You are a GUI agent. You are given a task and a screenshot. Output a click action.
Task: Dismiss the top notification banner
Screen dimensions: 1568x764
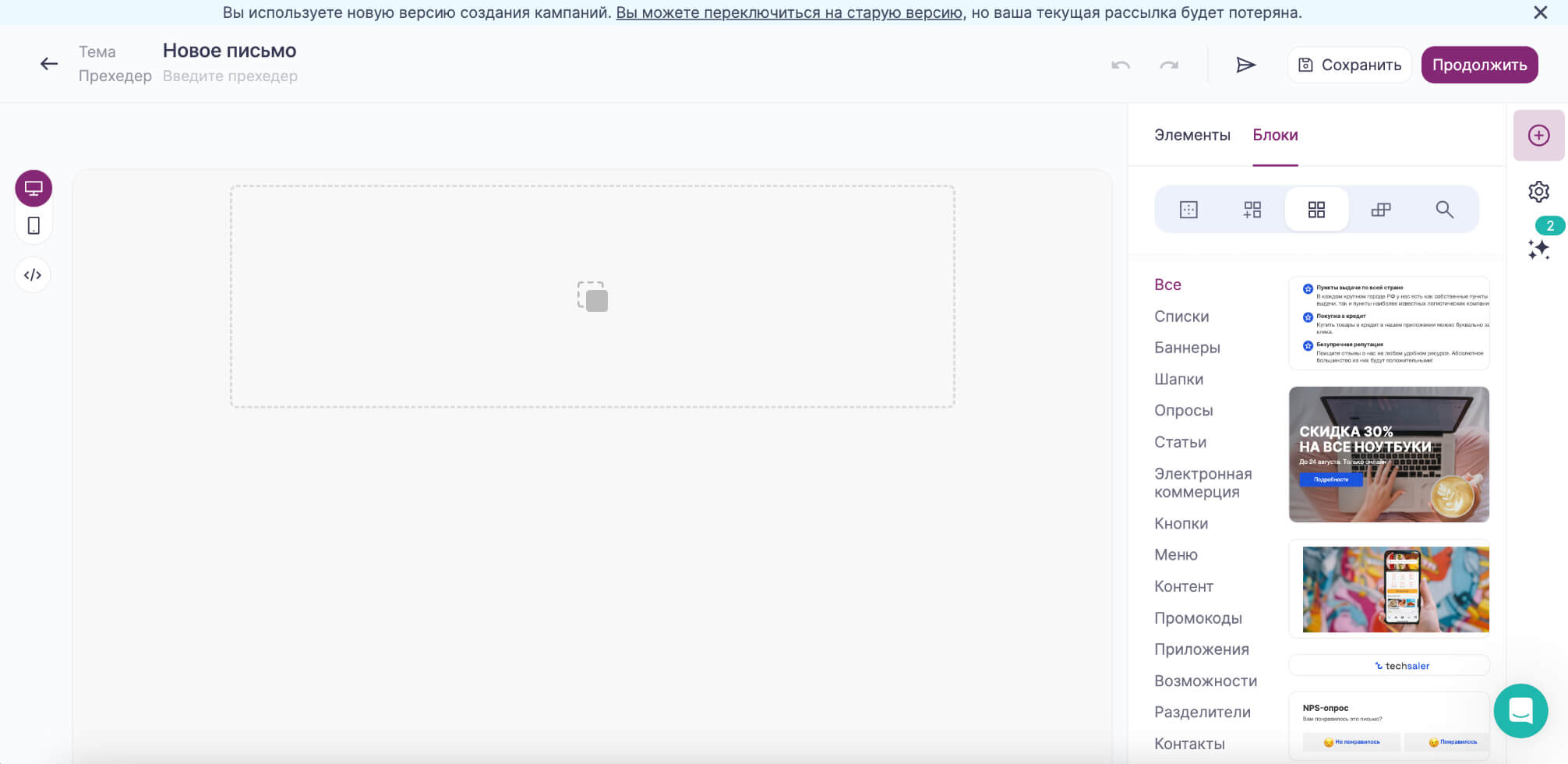click(x=1540, y=12)
